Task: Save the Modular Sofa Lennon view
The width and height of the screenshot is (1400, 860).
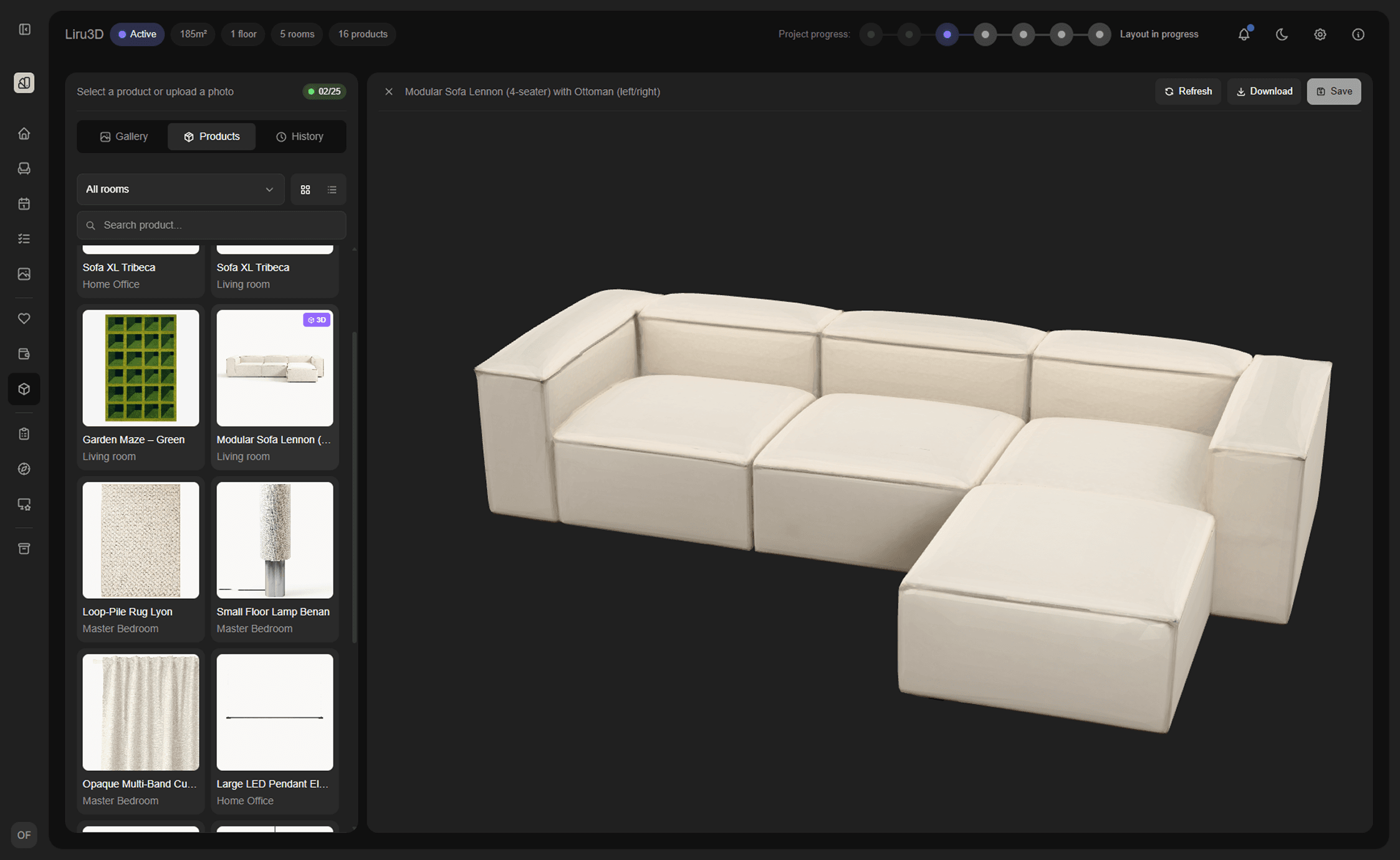Action: (x=1333, y=91)
